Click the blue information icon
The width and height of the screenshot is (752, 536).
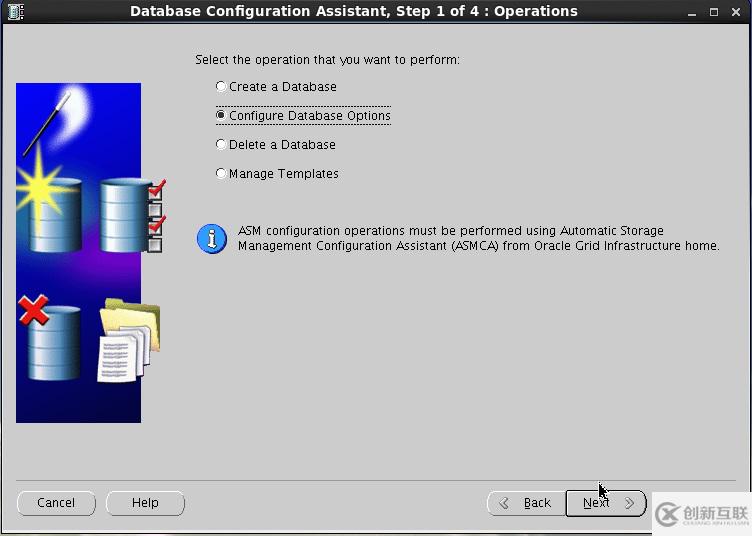[212, 239]
